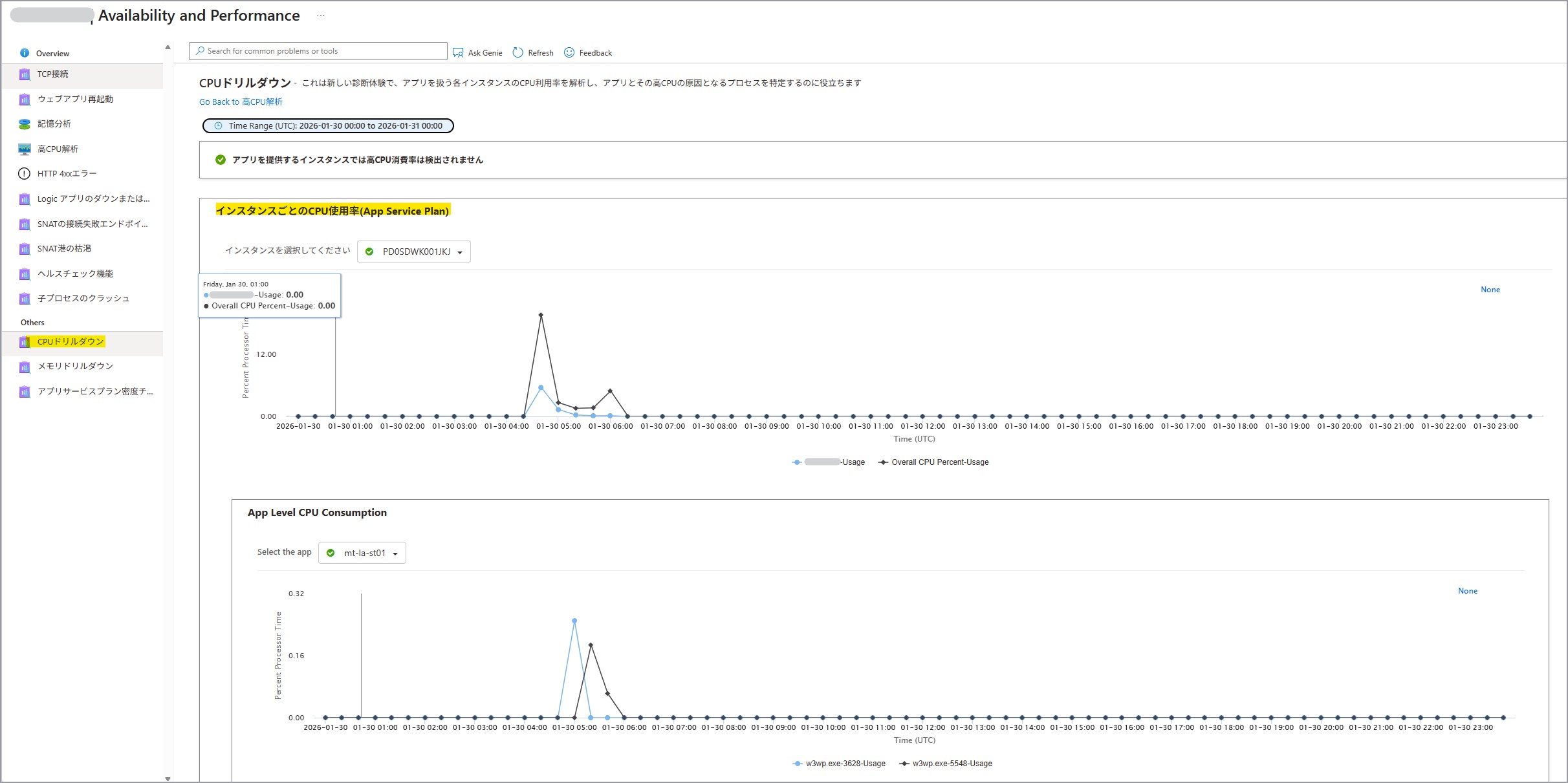Open the 記憶分析 database icon item
Screen dimensions: 1568x783
25,123
